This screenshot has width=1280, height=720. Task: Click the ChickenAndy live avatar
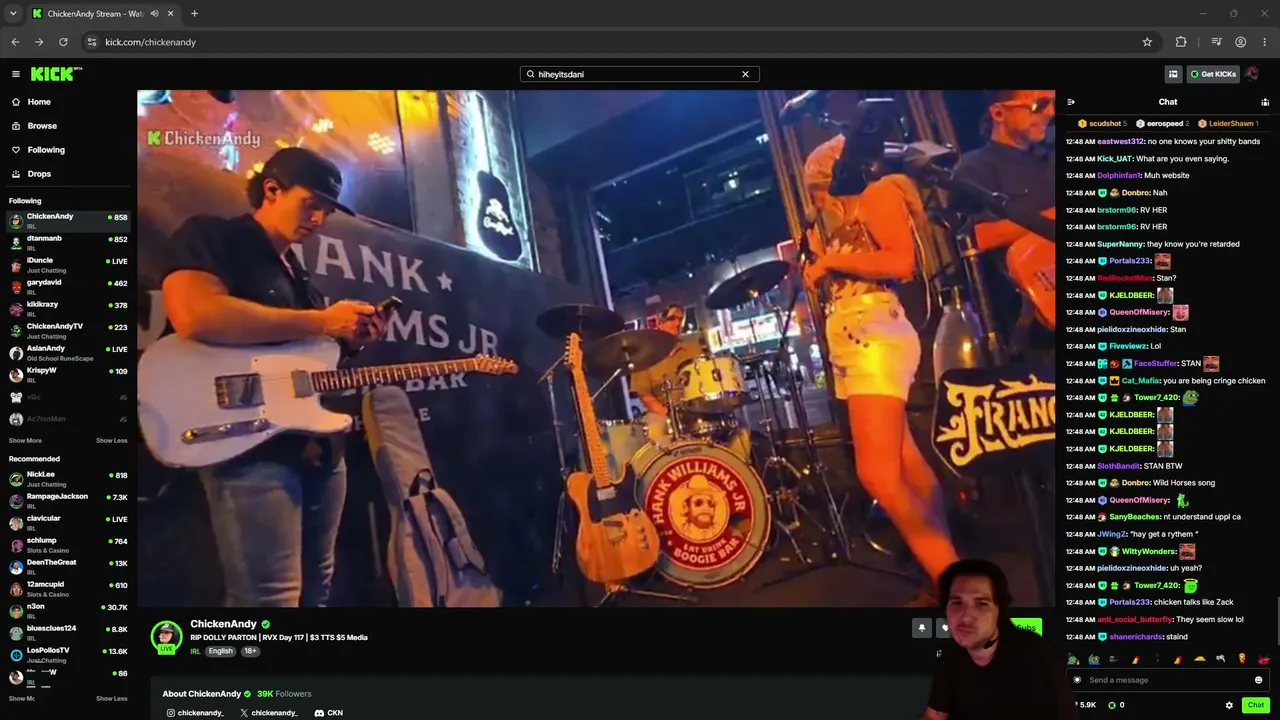pos(166,636)
